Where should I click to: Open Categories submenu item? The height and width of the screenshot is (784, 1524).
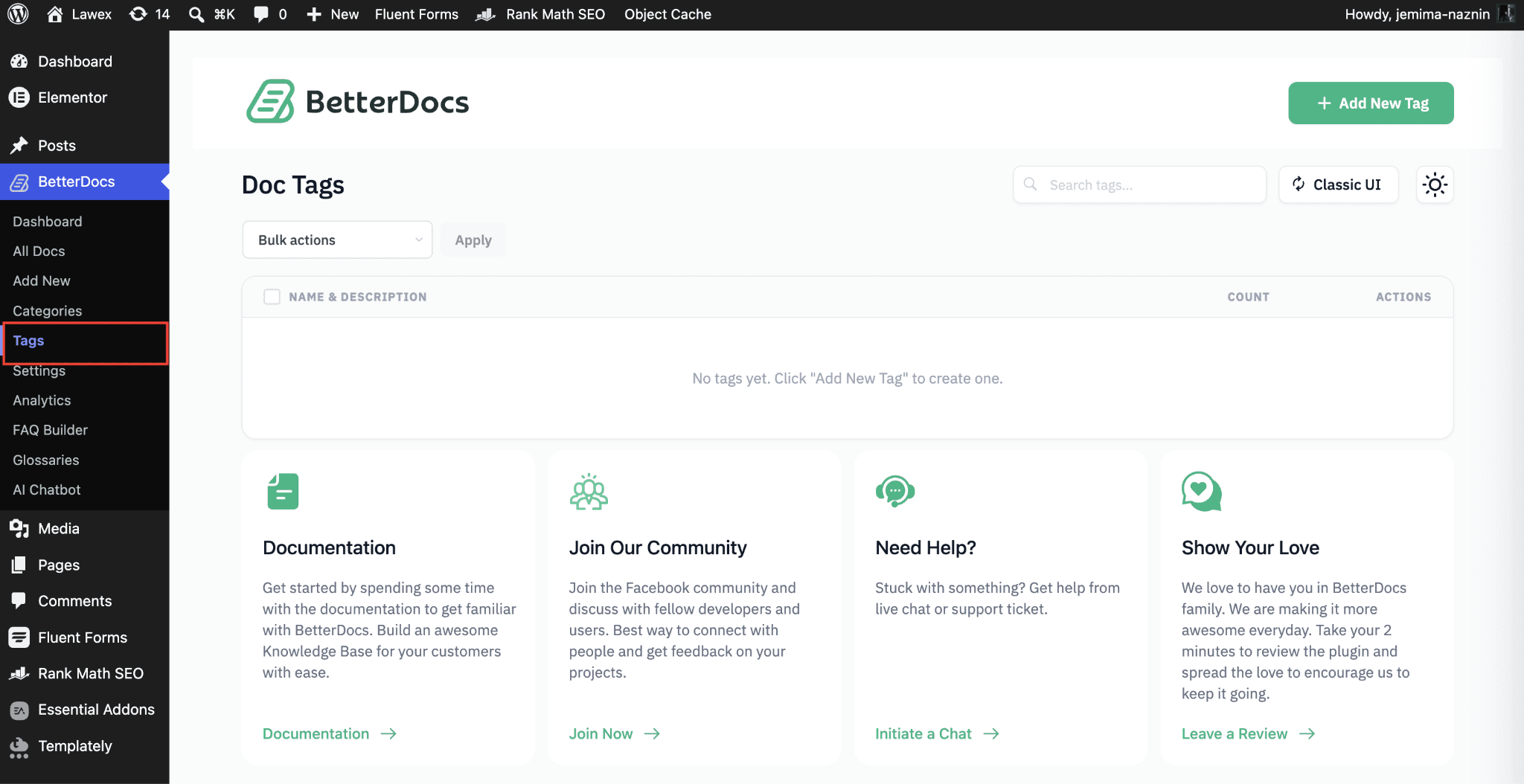pos(48,311)
